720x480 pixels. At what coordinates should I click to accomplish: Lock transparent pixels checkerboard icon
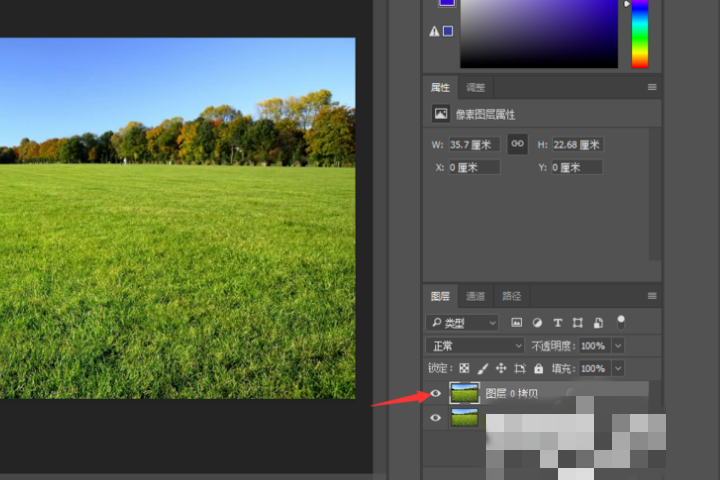point(464,368)
